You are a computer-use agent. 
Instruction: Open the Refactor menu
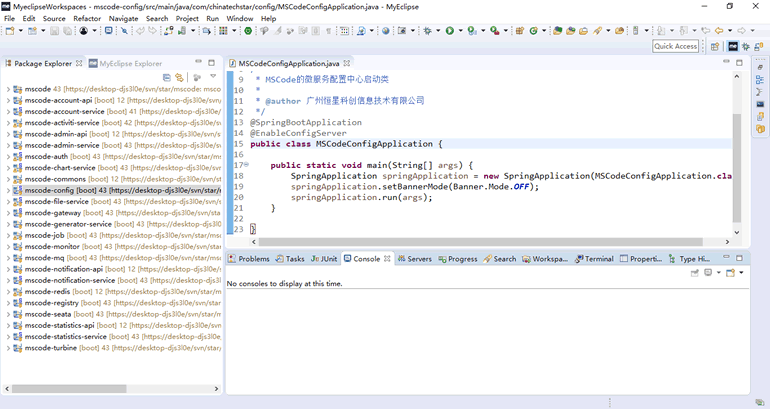click(87, 18)
